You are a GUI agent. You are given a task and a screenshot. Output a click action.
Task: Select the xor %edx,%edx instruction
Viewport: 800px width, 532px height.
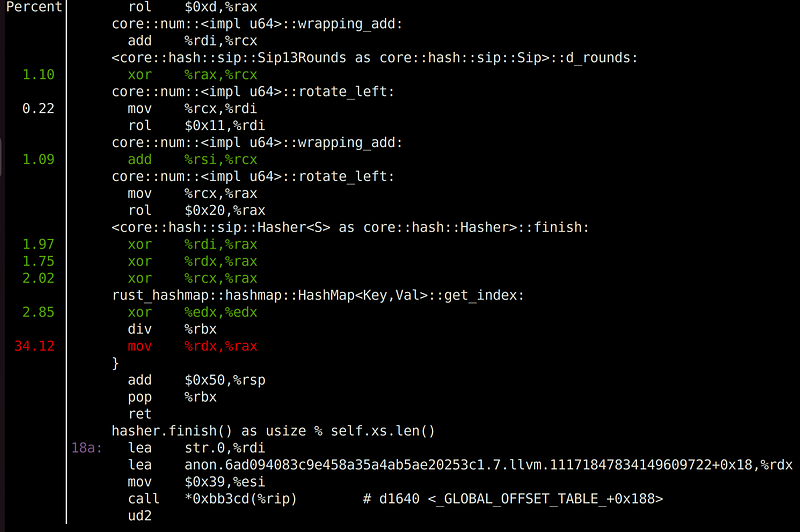[192, 312]
